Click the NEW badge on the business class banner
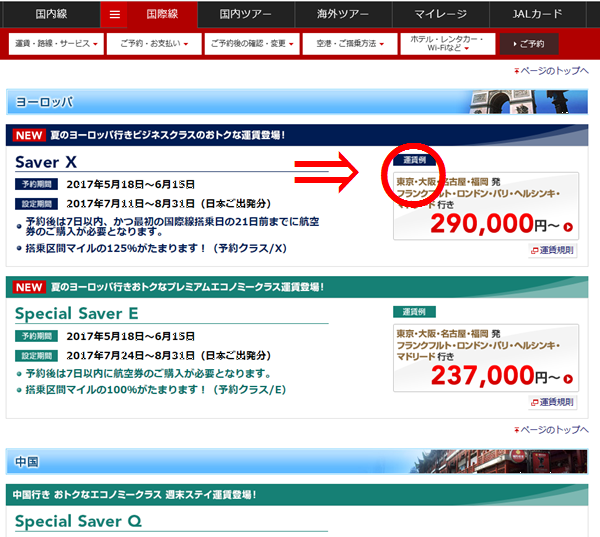The width and height of the screenshot is (600, 537). pyautogui.click(x=29, y=135)
